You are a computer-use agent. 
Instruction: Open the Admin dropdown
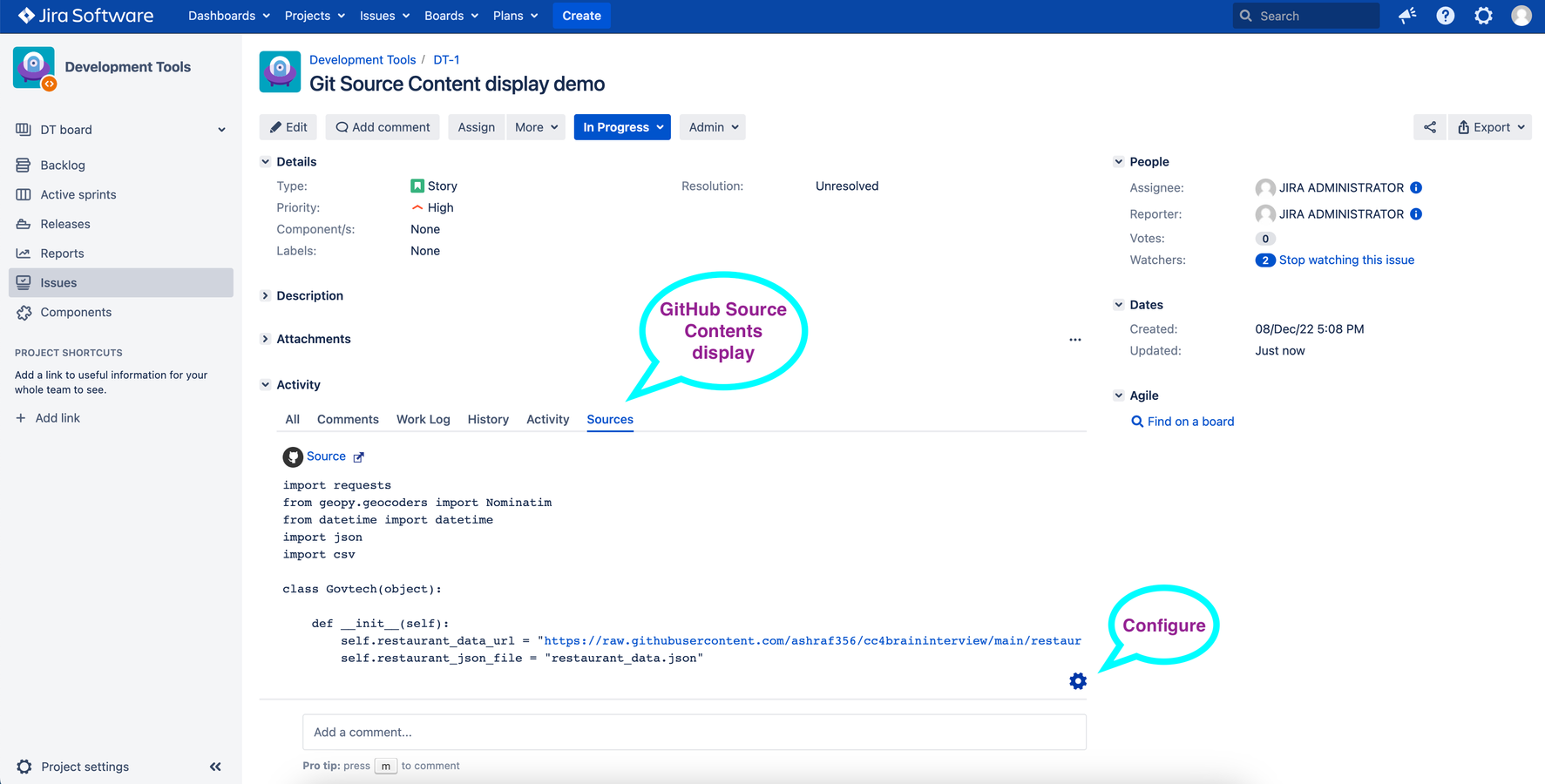pyautogui.click(x=713, y=127)
